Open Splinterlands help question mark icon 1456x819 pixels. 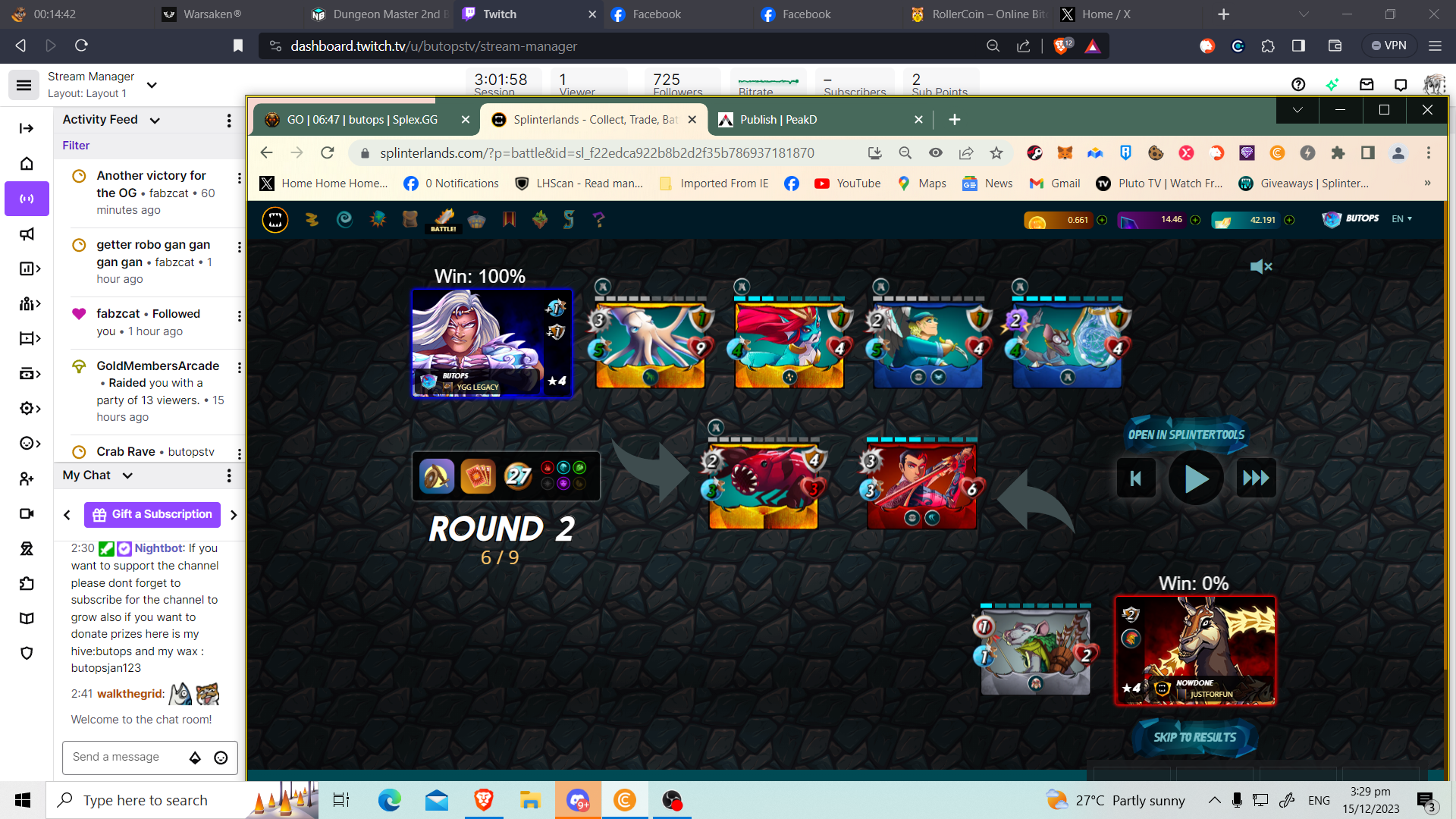coord(599,220)
